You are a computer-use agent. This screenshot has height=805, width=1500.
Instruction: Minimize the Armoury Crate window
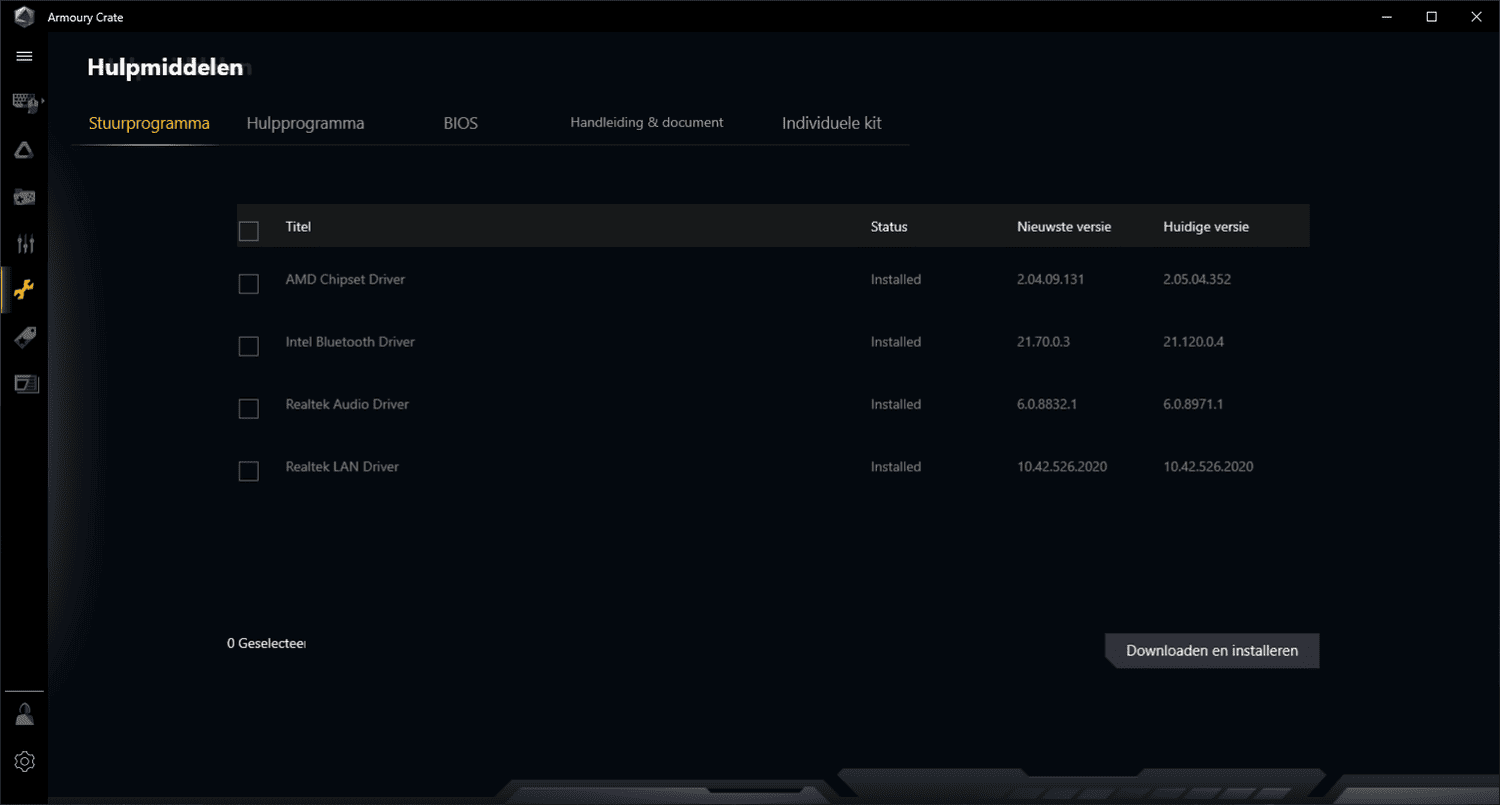[x=1386, y=16]
